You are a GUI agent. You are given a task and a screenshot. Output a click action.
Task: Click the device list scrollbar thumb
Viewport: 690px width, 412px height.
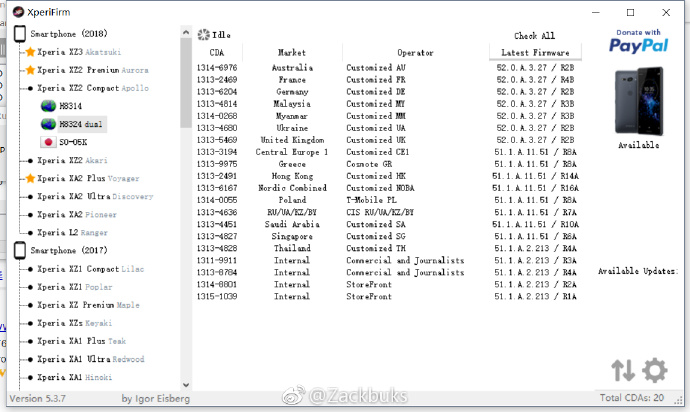pos(186,83)
